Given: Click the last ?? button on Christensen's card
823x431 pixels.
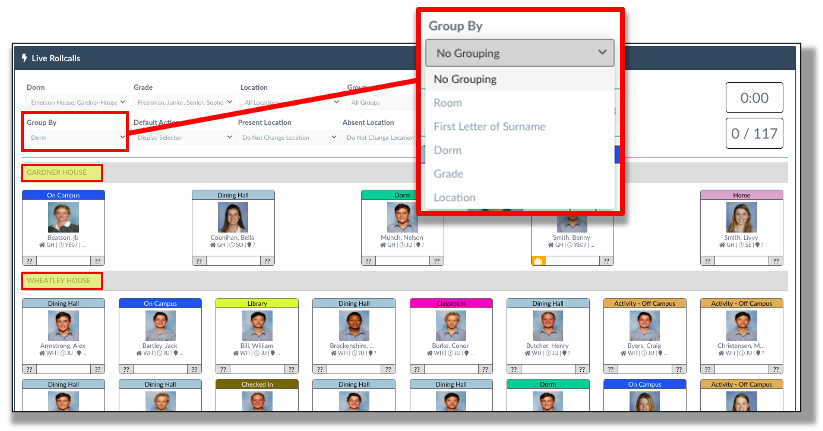Looking at the screenshot, I should pos(775,369).
